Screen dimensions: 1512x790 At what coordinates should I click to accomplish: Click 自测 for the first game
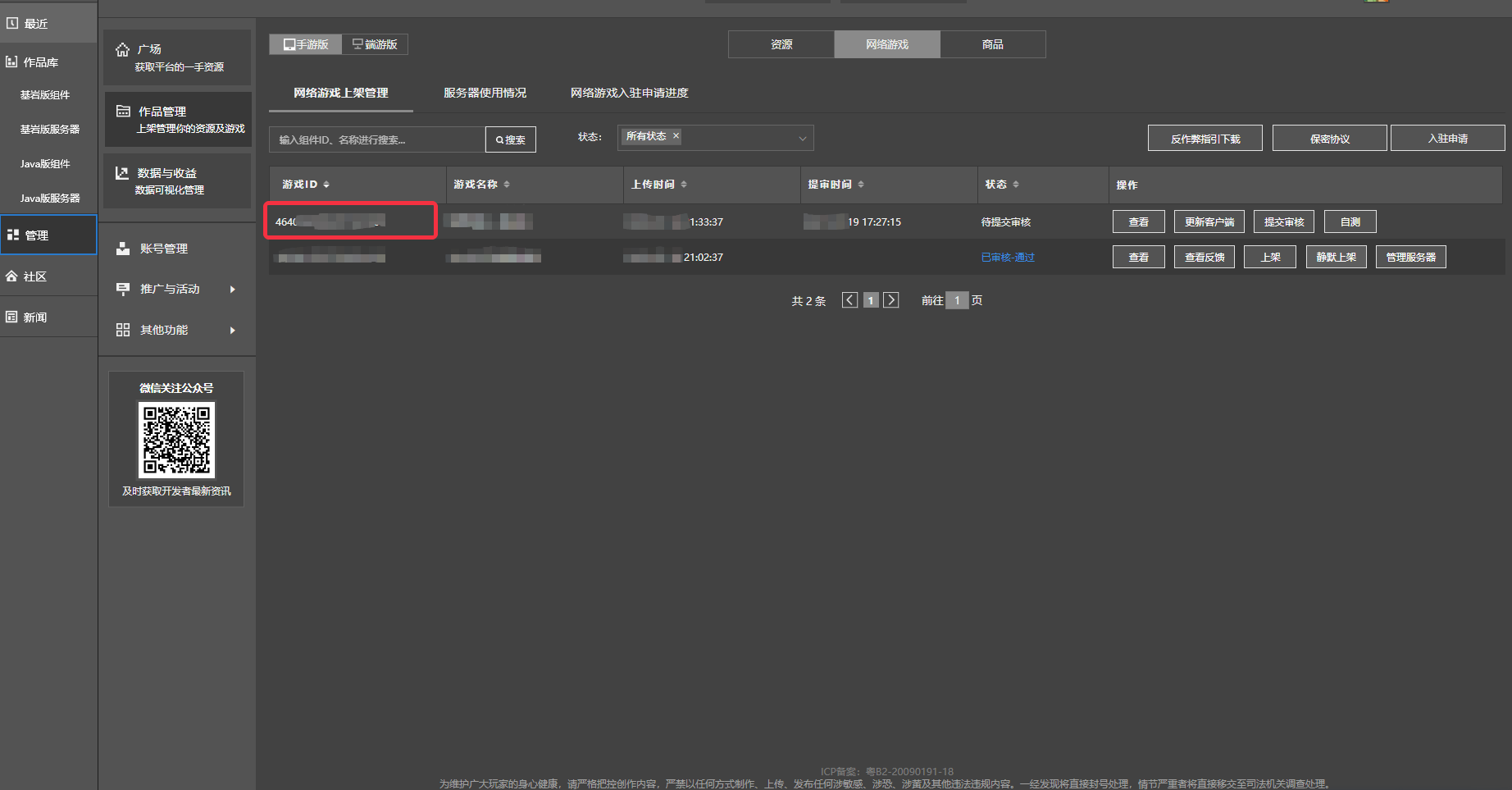(x=1350, y=221)
